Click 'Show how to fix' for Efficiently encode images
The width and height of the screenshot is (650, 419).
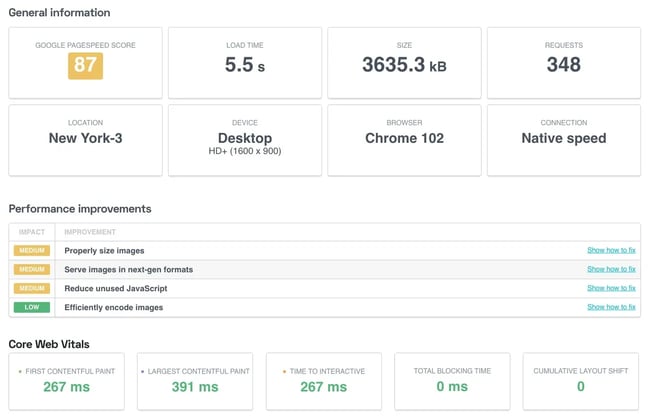pyautogui.click(x=611, y=307)
